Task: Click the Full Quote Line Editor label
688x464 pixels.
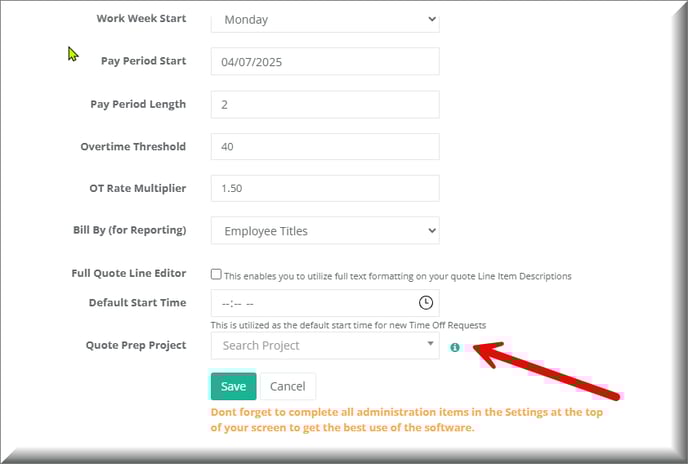Action: pos(129,274)
